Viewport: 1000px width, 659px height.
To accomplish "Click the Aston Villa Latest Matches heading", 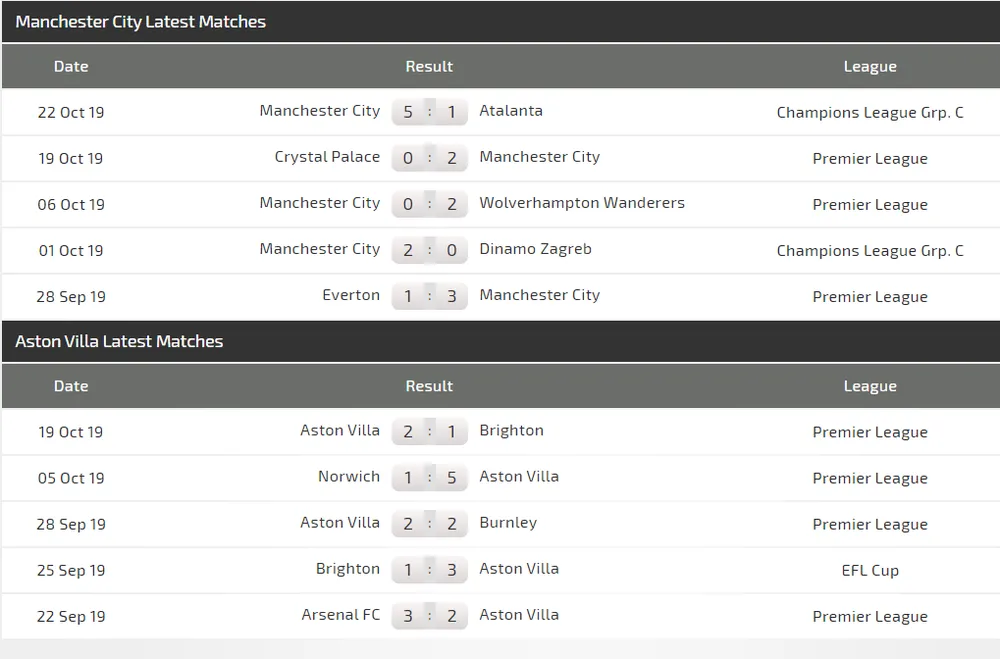I will 119,342.
